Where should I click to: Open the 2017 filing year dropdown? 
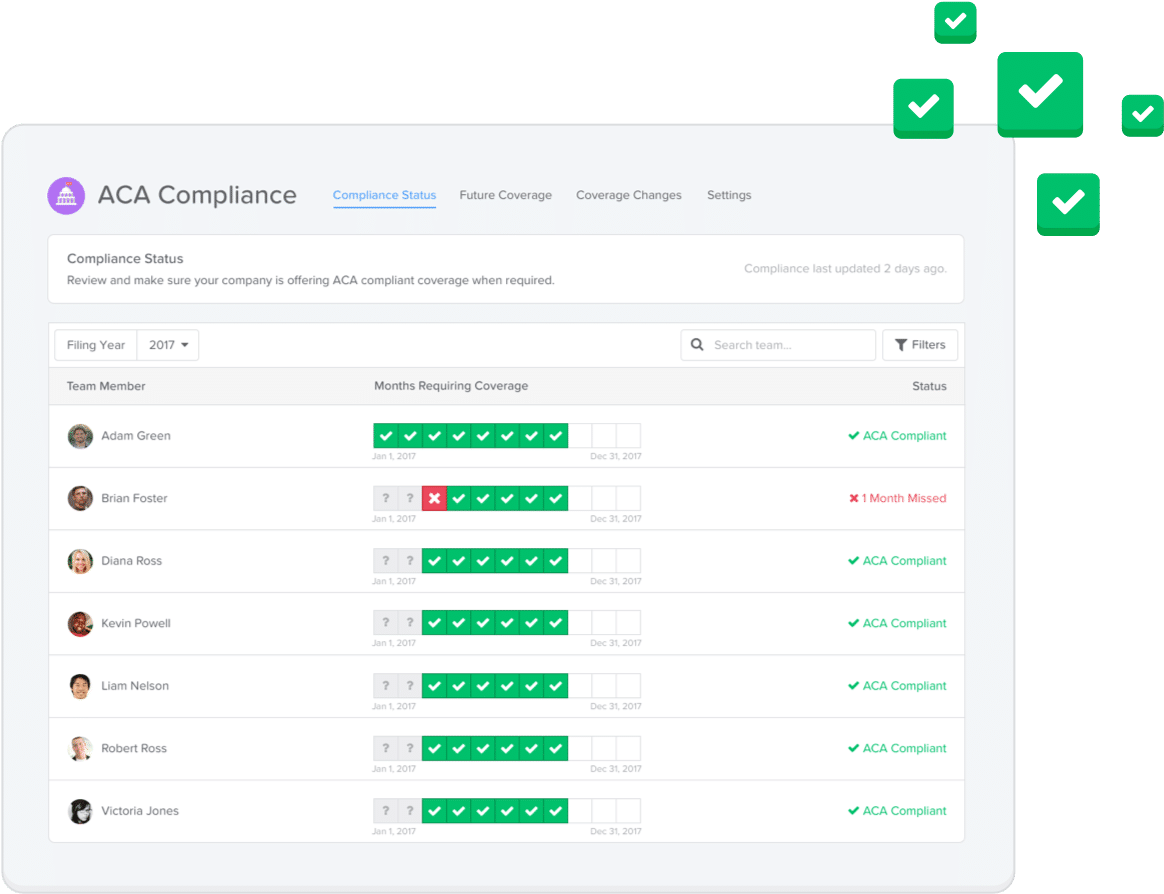tap(169, 345)
